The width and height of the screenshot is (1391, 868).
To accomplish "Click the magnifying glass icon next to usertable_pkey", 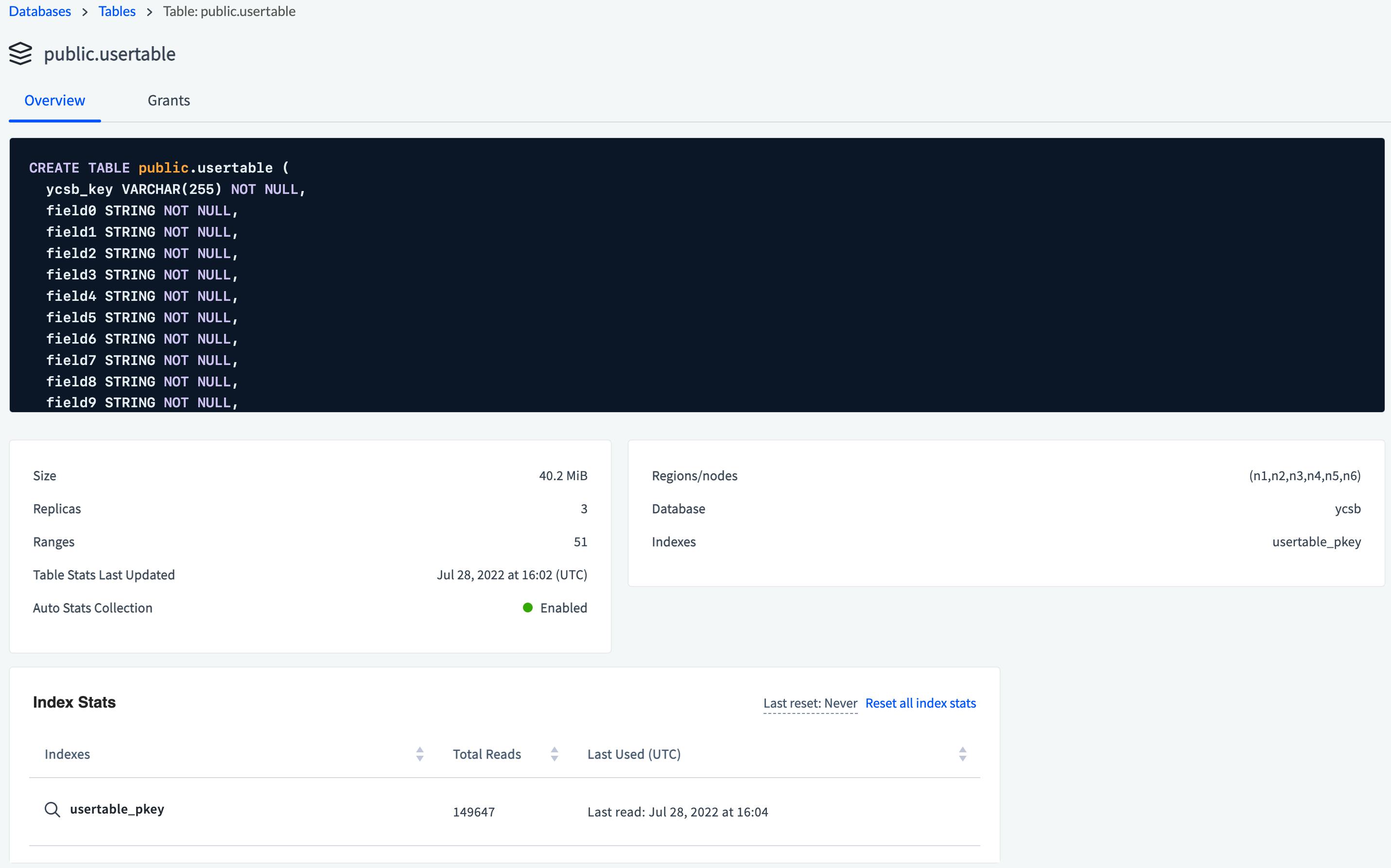I will coord(53,810).
